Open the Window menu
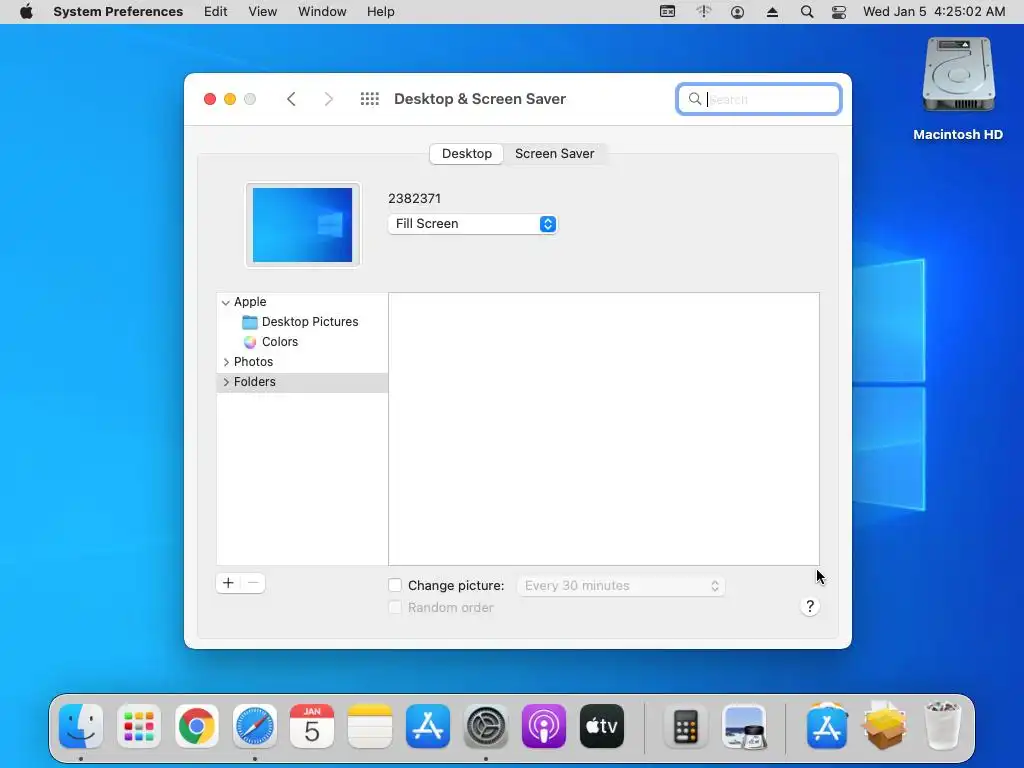 [x=322, y=12]
